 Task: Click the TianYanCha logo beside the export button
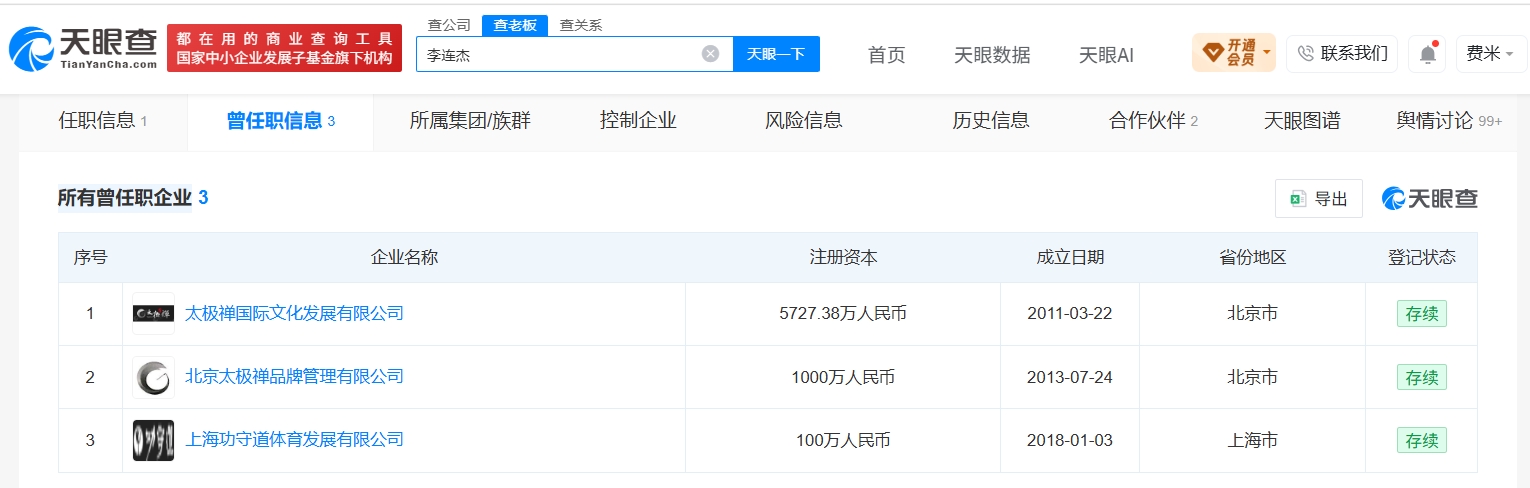[x=1429, y=198]
